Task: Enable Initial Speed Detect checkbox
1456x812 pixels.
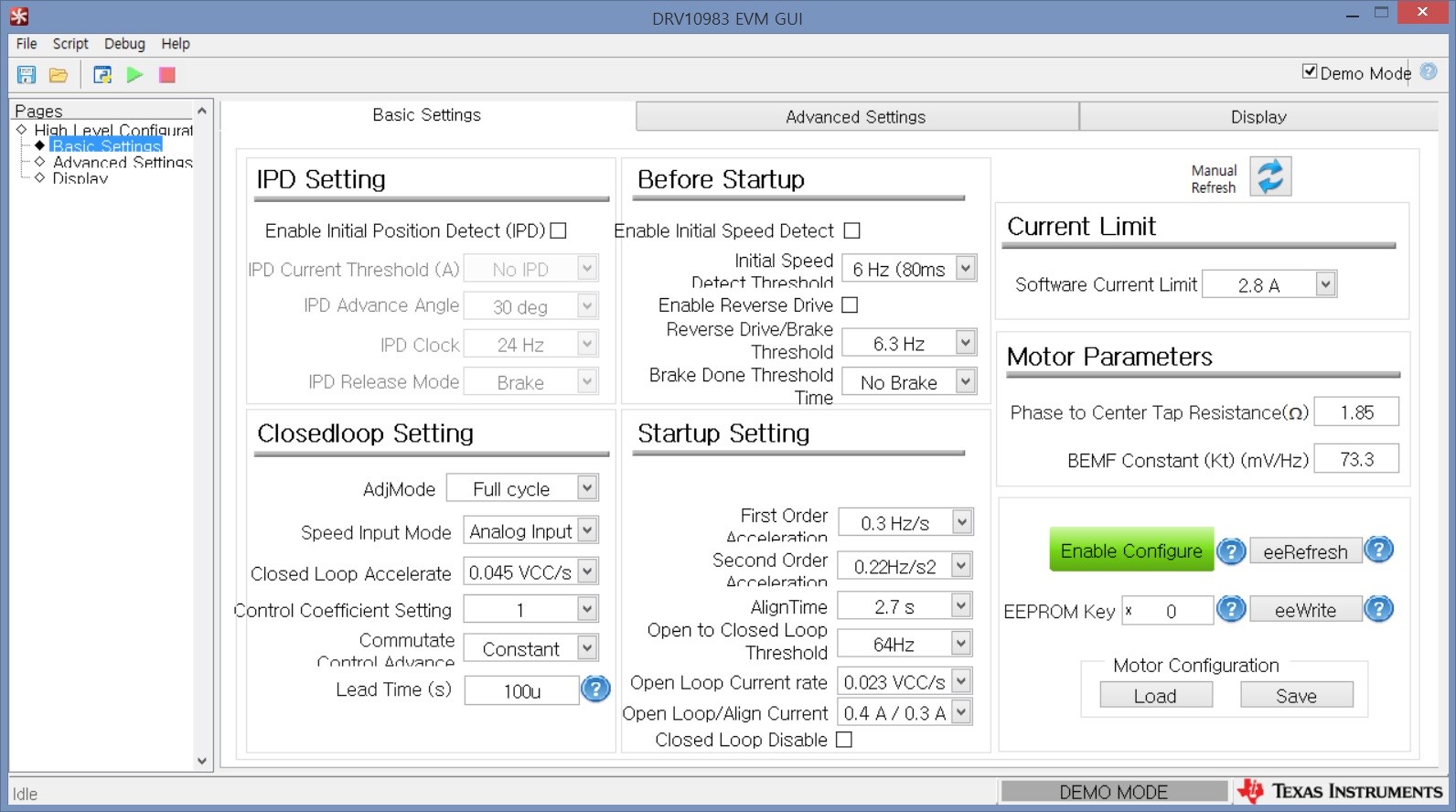Action: (851, 230)
